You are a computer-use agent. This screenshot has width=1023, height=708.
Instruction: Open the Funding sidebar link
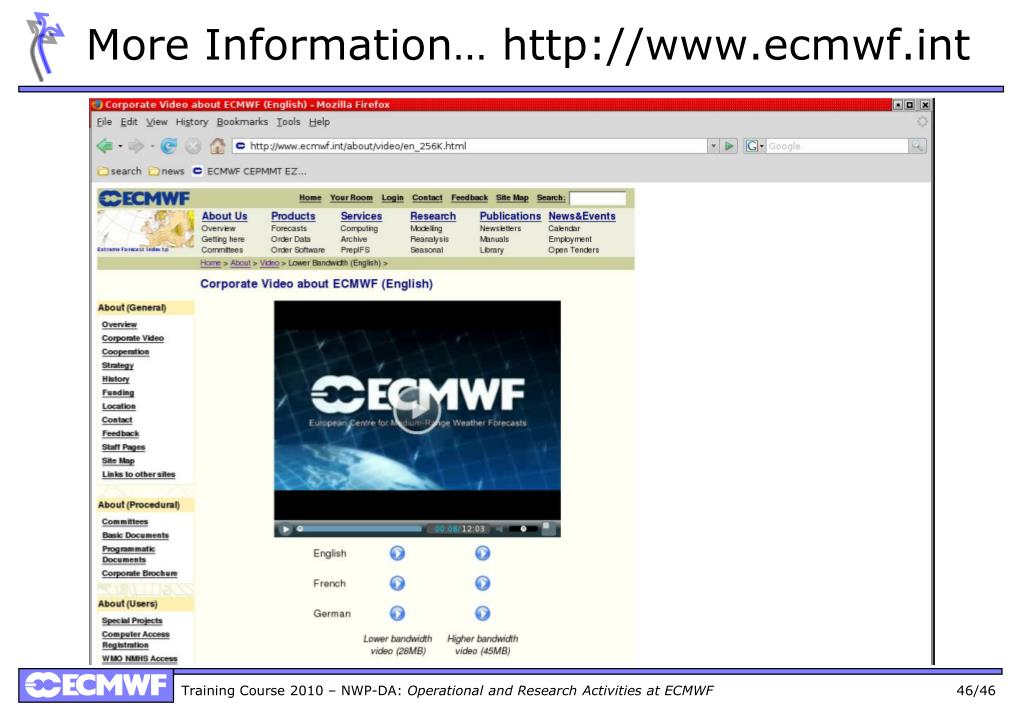tap(118, 393)
